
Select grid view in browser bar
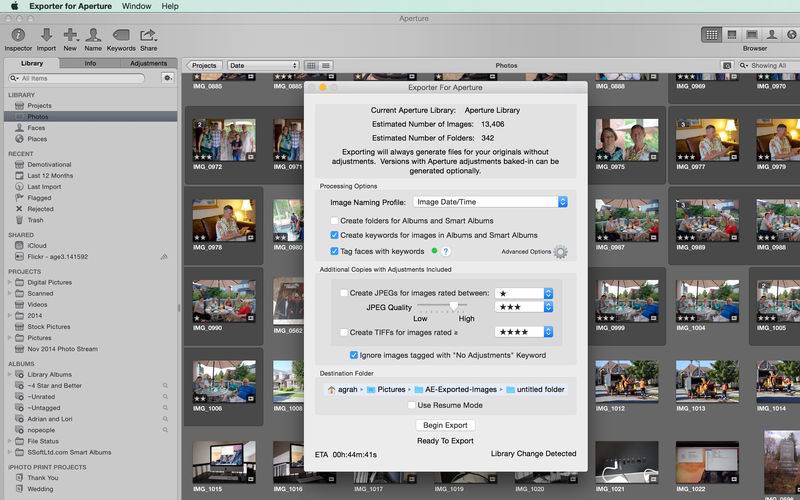tap(310, 65)
